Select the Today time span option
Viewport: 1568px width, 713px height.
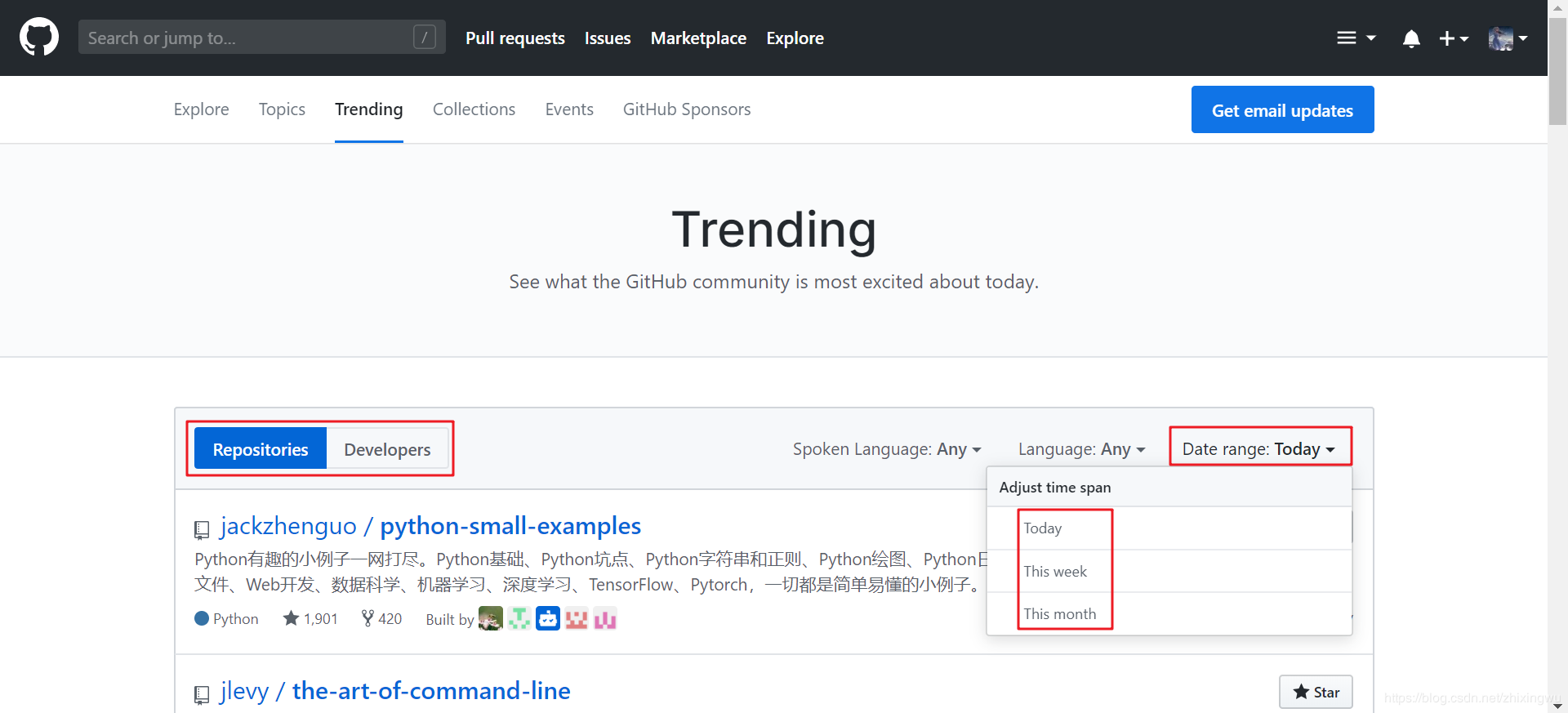[x=1043, y=528]
